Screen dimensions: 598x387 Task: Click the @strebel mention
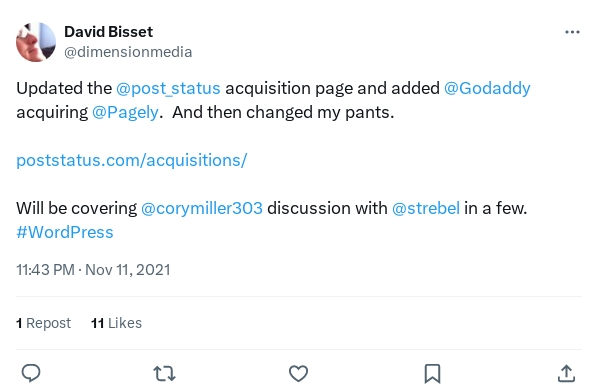coord(426,208)
